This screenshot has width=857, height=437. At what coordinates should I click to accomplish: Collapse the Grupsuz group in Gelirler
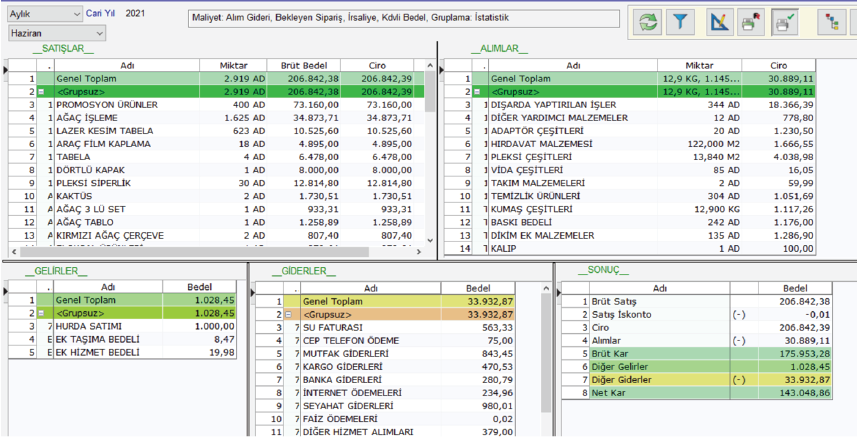pos(46,313)
